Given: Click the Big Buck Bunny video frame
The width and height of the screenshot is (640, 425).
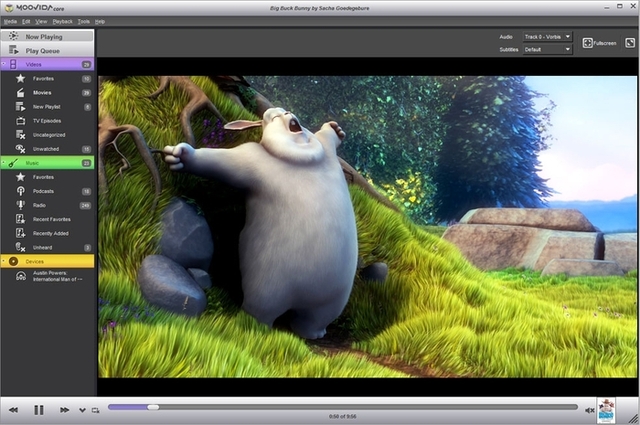Looking at the screenshot, I should click(x=367, y=227).
